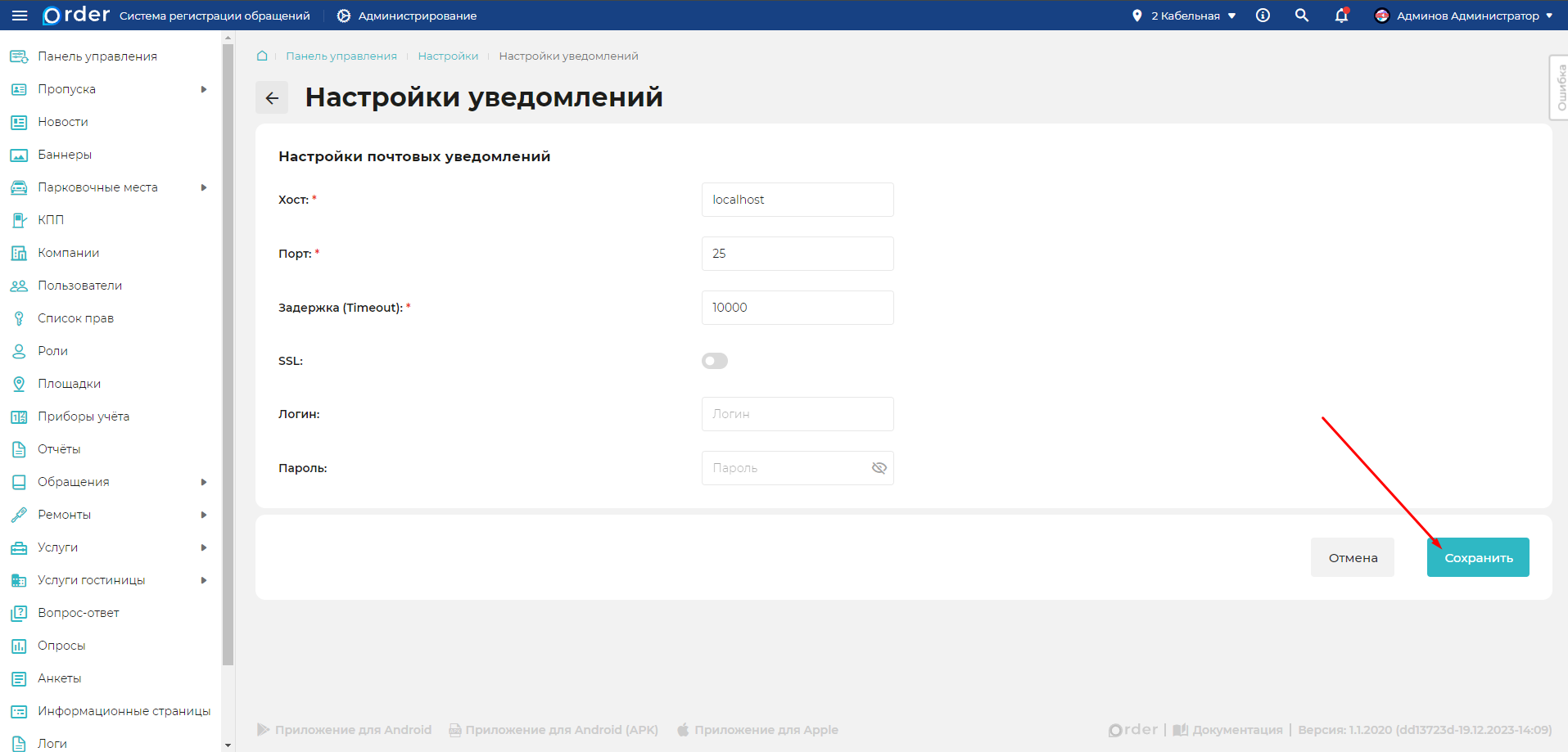
Task: Click the Сохранить button
Action: 1477,557
